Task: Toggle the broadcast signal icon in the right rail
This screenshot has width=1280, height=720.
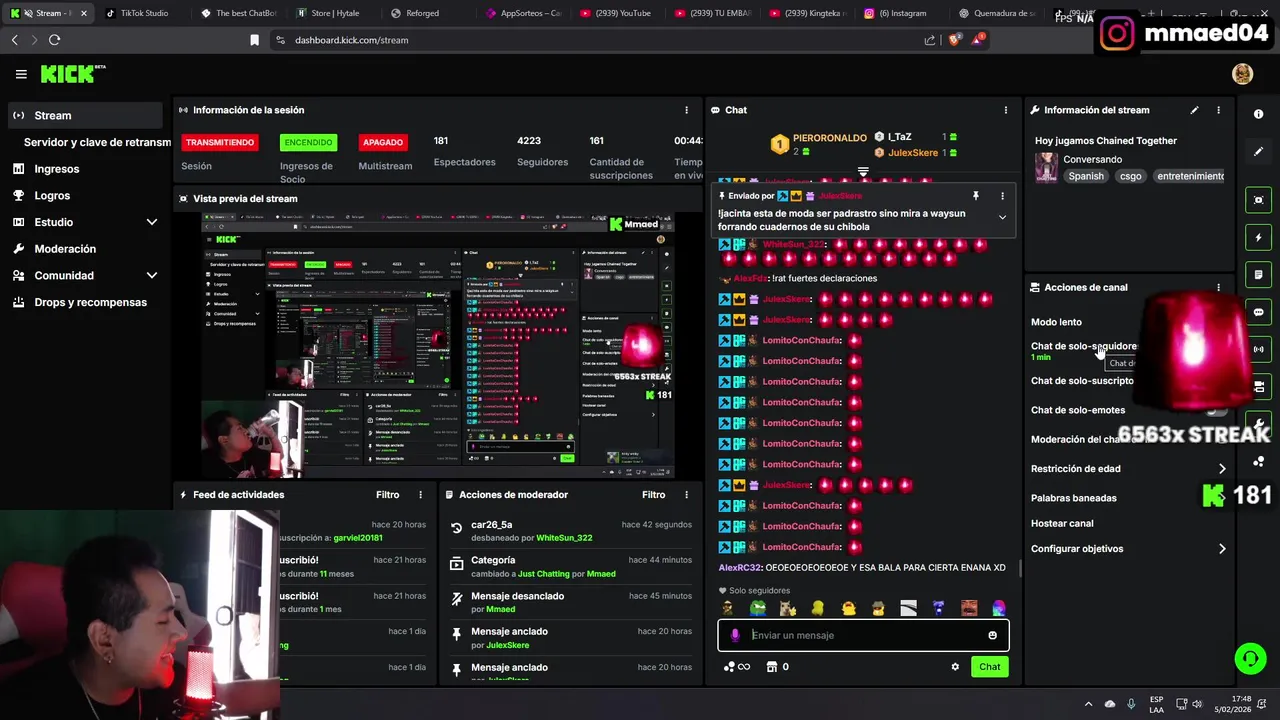Action: [x=1259, y=349]
